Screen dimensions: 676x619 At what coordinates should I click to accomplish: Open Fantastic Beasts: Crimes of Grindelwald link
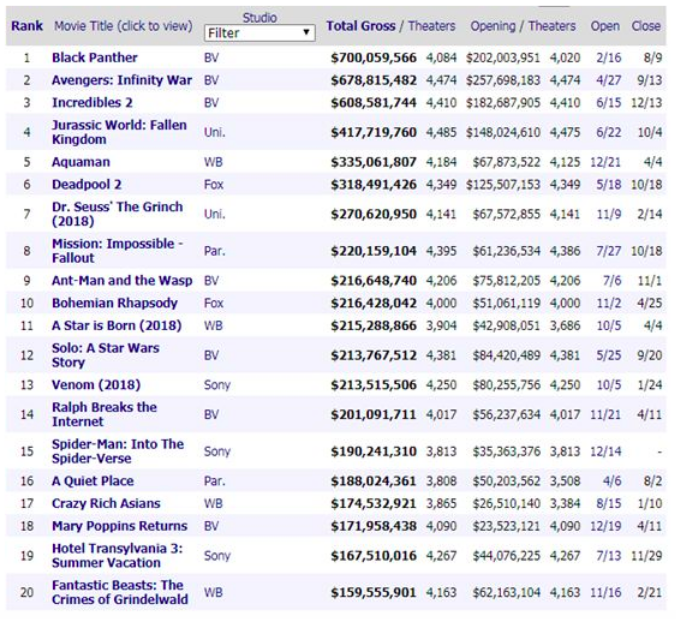pos(120,592)
